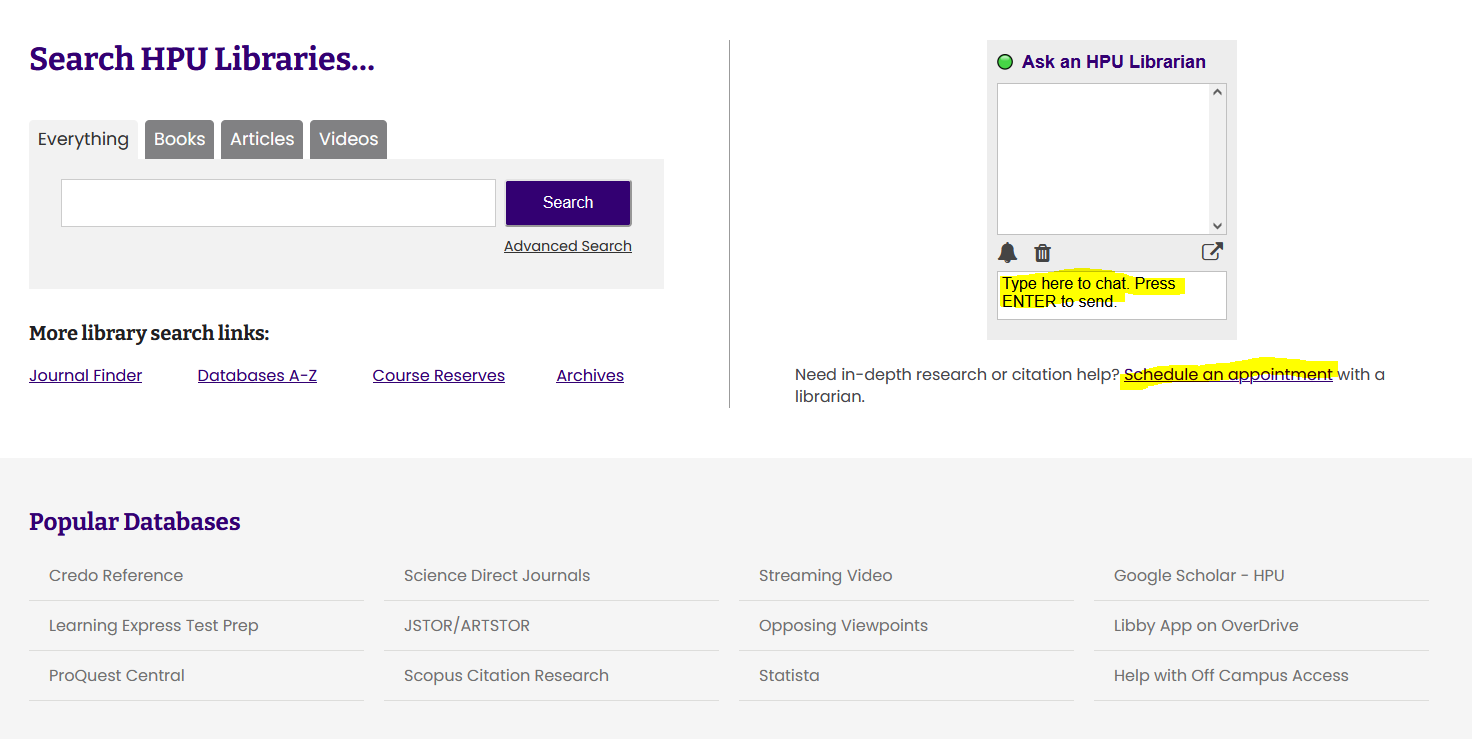Open the Journal Finder link

[x=85, y=376]
